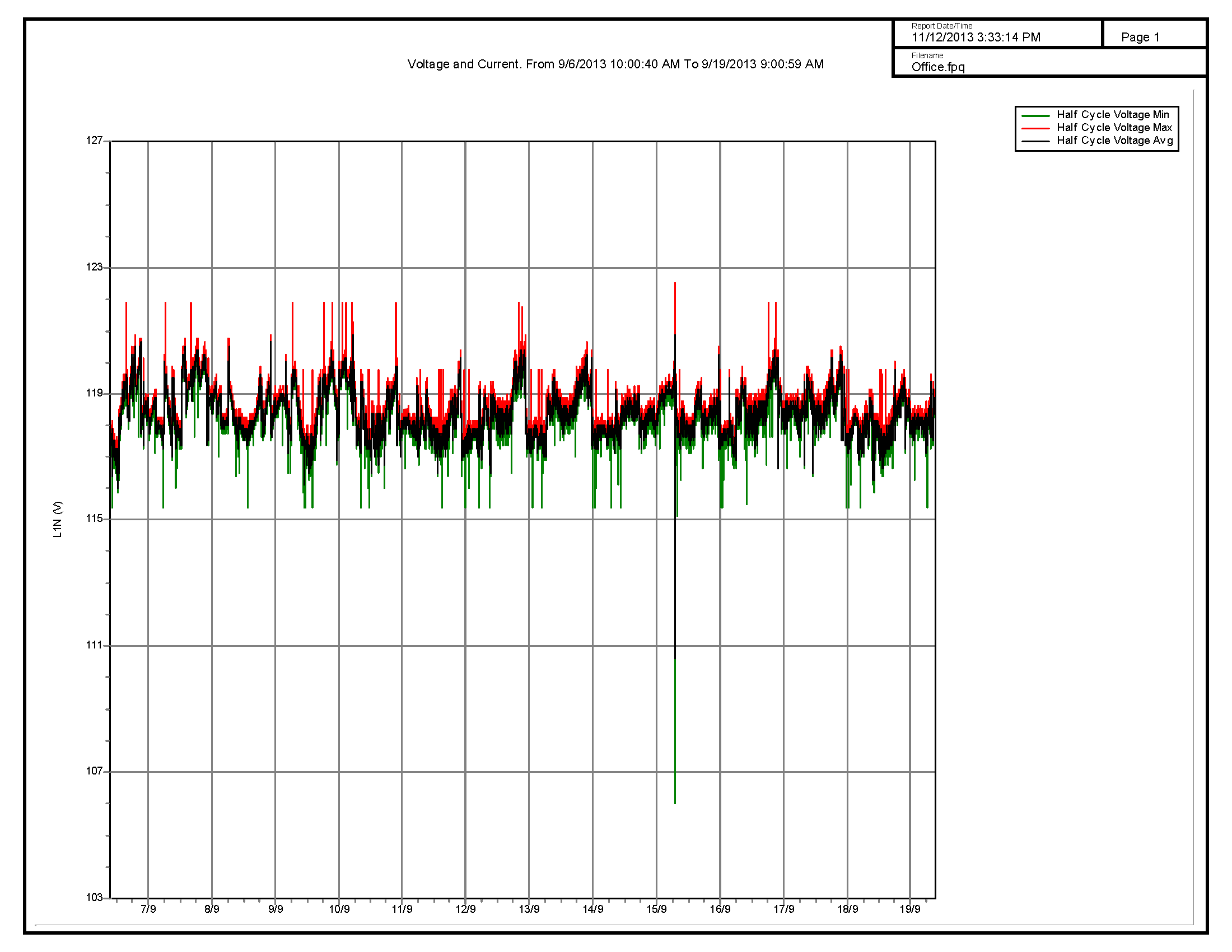The width and height of the screenshot is (1232, 952).
Task: Click the 19/9 date on the time axis
Action: pyautogui.click(x=909, y=909)
